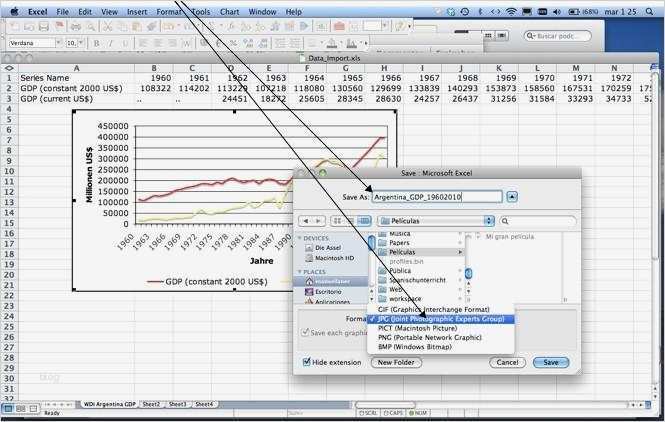Click the Paste clipboard icon

click(x=137, y=27)
